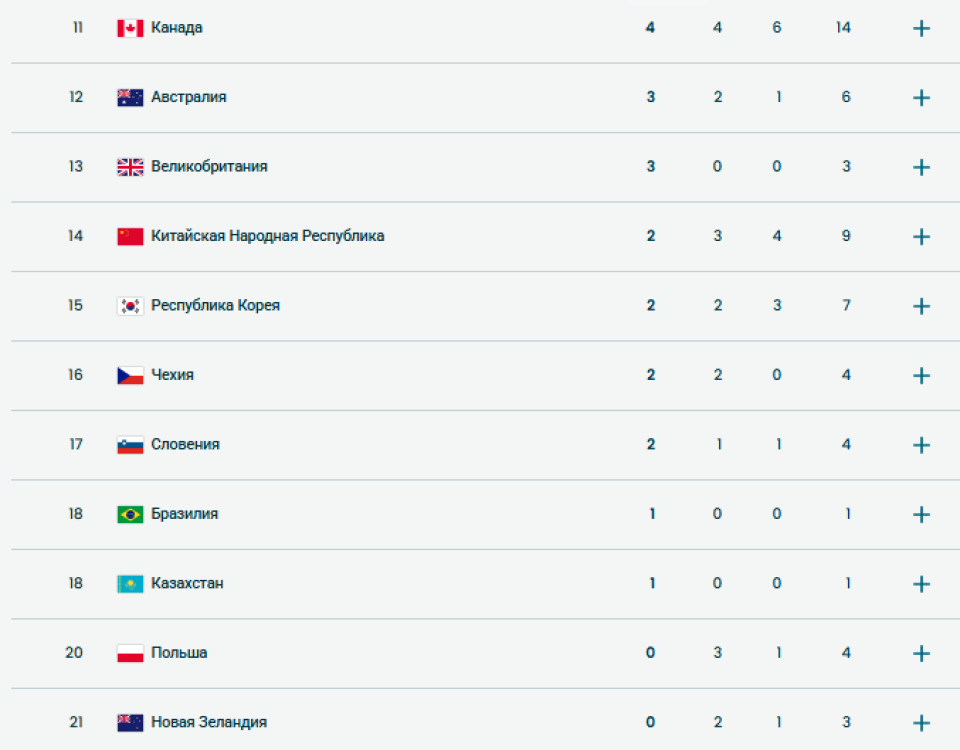
Task: Click Czech Republic's gold medal count
Action: pyautogui.click(x=650, y=374)
